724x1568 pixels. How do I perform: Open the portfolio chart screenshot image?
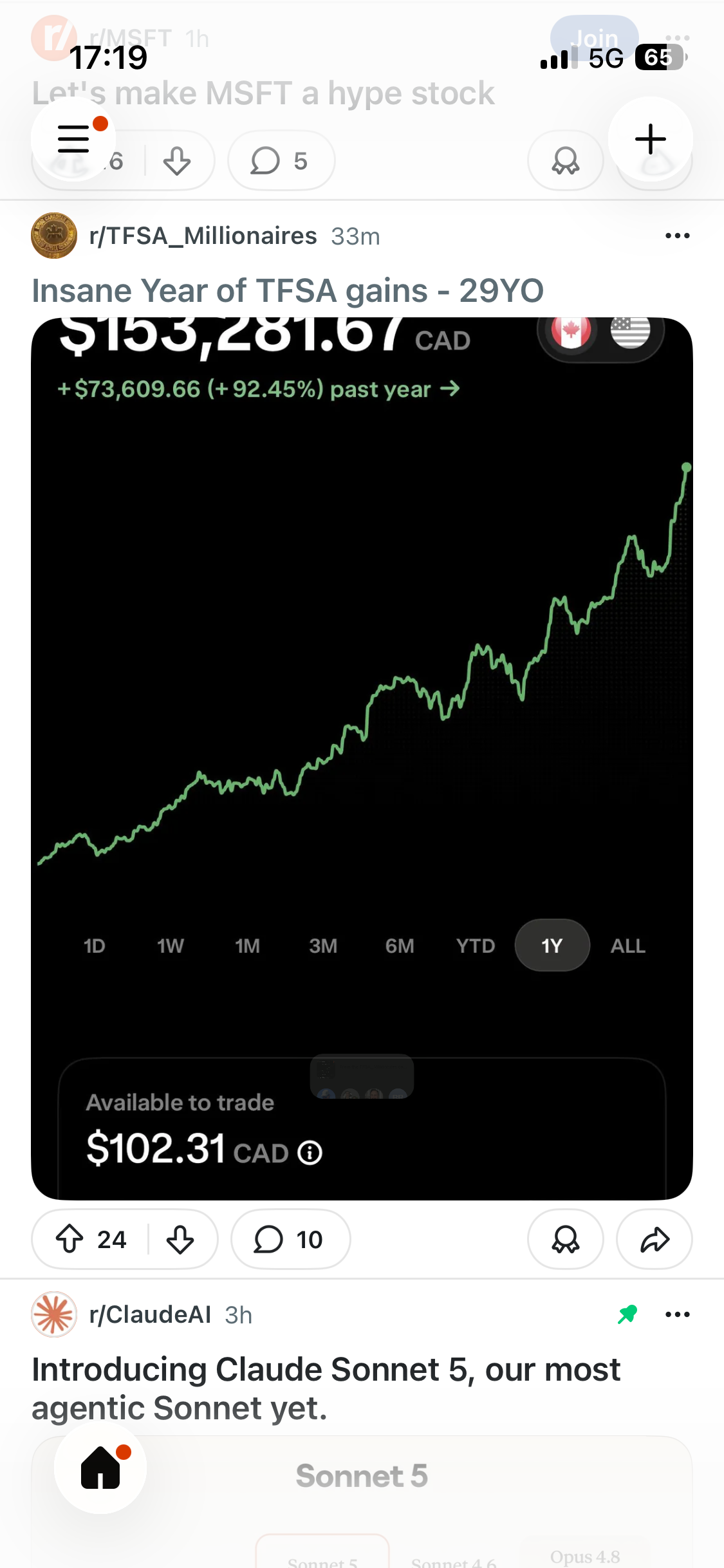point(362,758)
